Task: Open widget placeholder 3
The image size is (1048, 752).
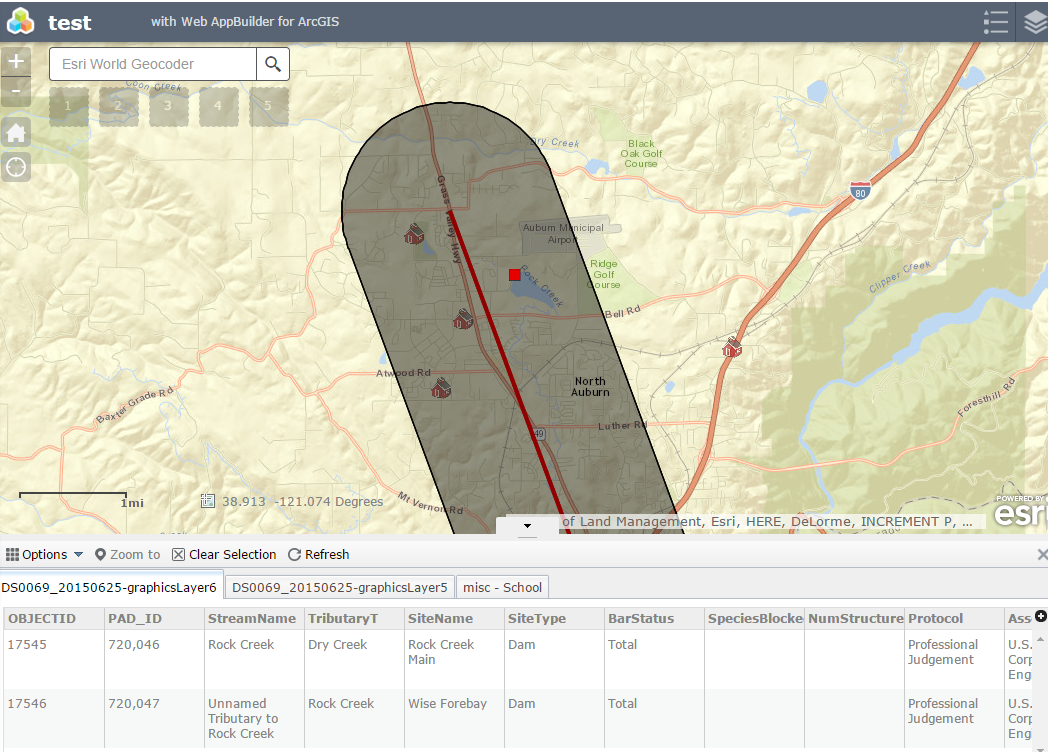Action: [x=168, y=106]
